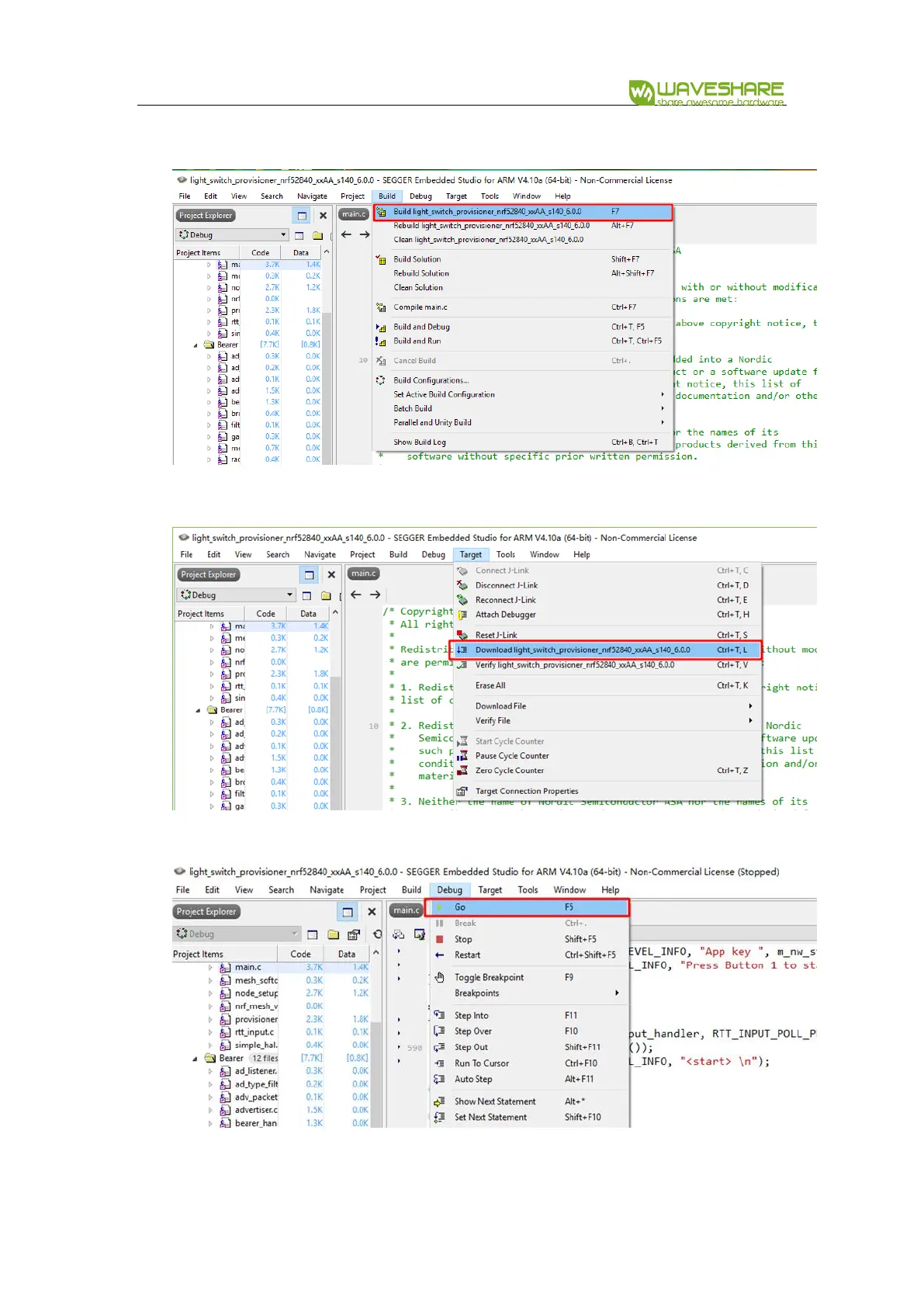
Task: Select nrf_mesh_v file in project tree
Action: click(x=256, y=1007)
